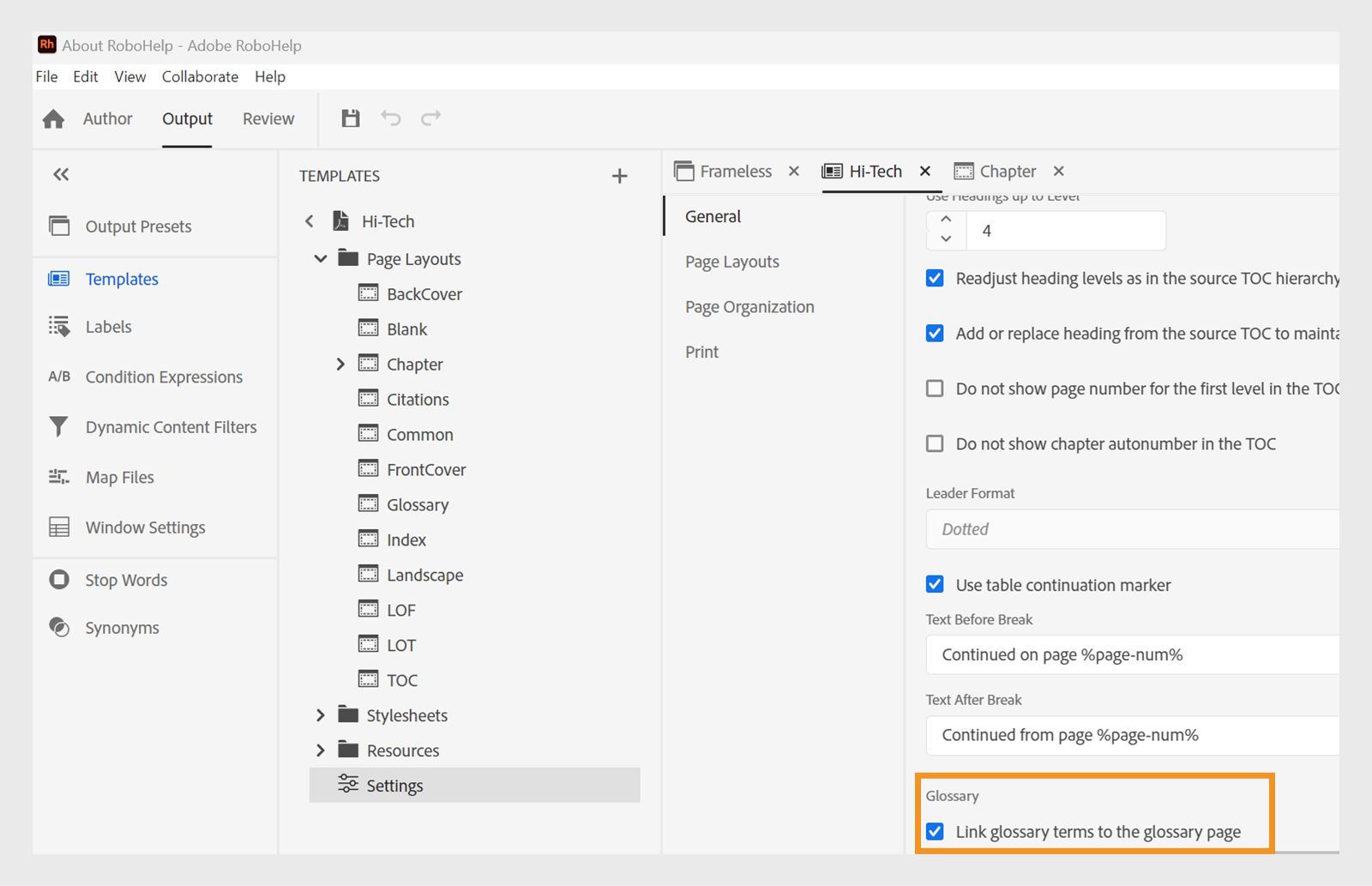This screenshot has width=1372, height=886.
Task: Open the Page Layouts settings section
Action: click(x=732, y=262)
